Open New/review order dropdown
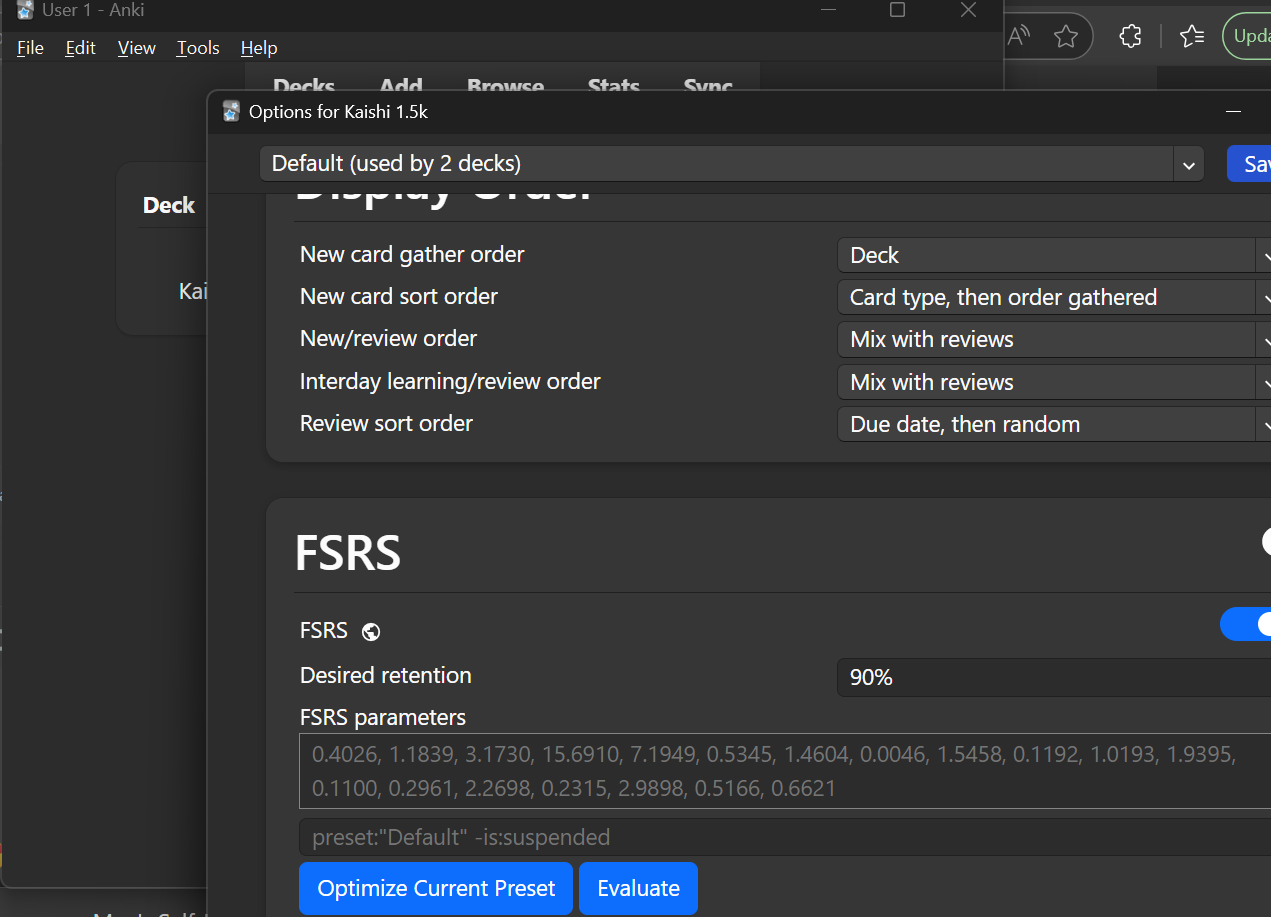The width and height of the screenshot is (1271, 917). click(x=1054, y=340)
